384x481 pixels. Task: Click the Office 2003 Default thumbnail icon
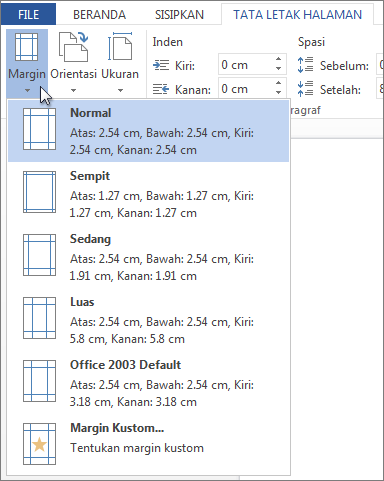pyautogui.click(x=39, y=381)
